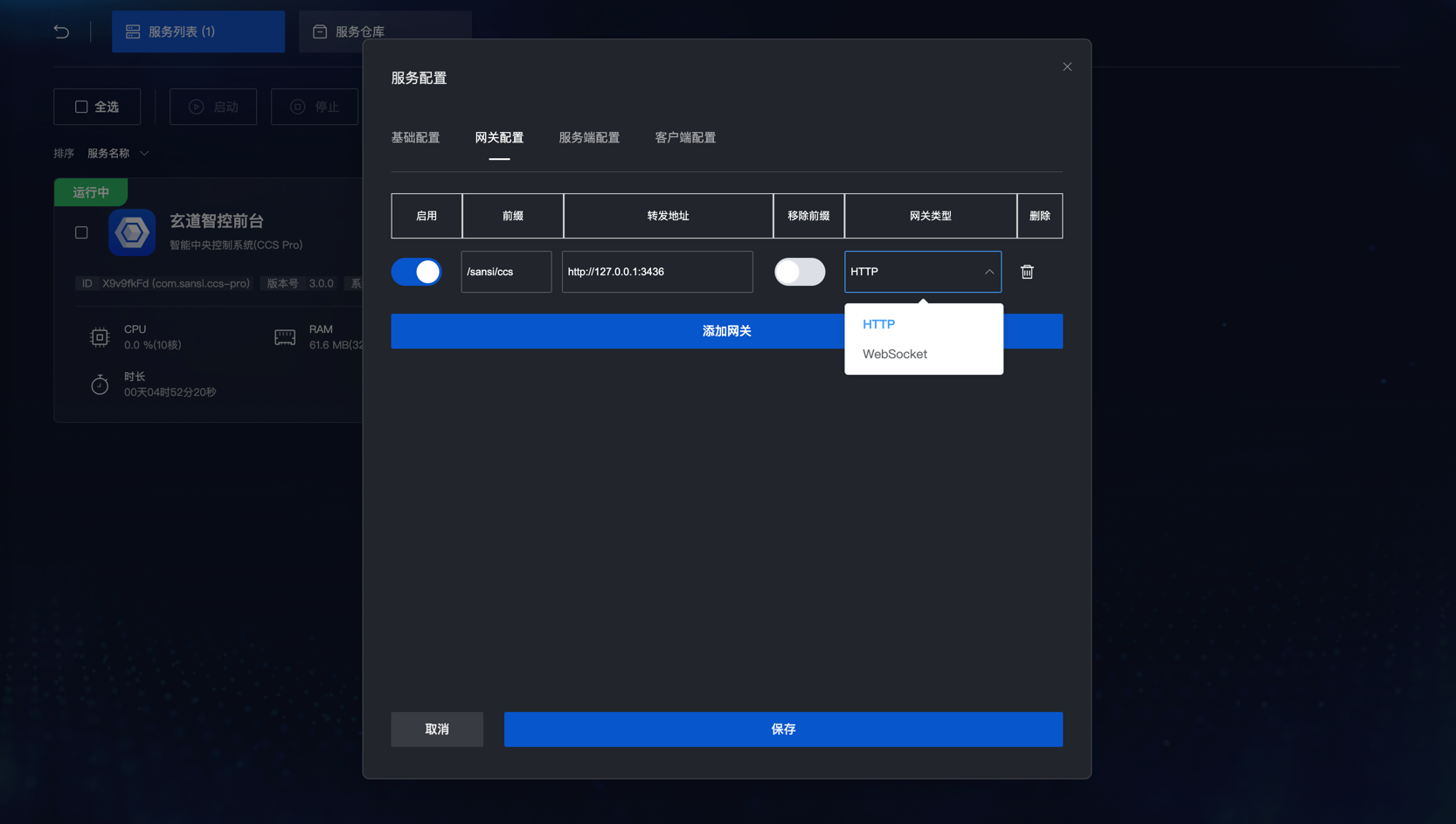
Task: Click the 前缀 column header
Action: [x=513, y=216]
